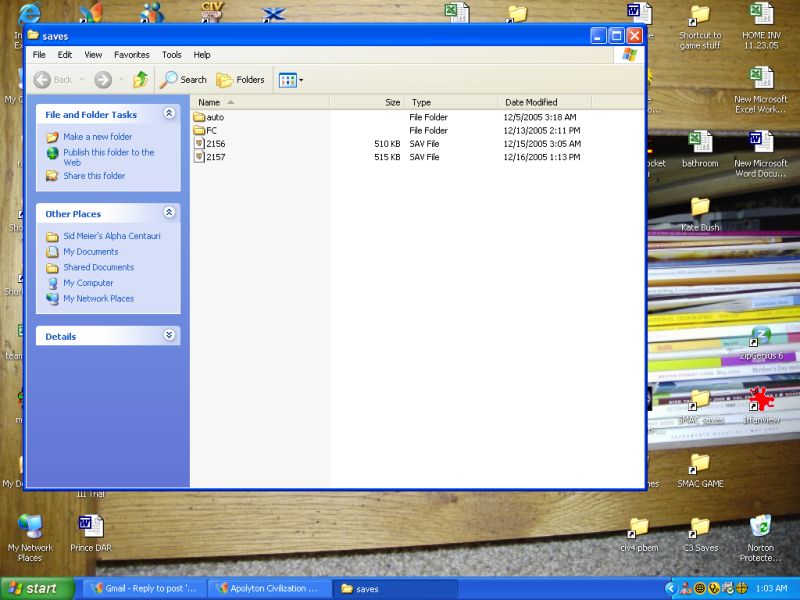Click the Windows Start button
800x600 pixels.
38,588
